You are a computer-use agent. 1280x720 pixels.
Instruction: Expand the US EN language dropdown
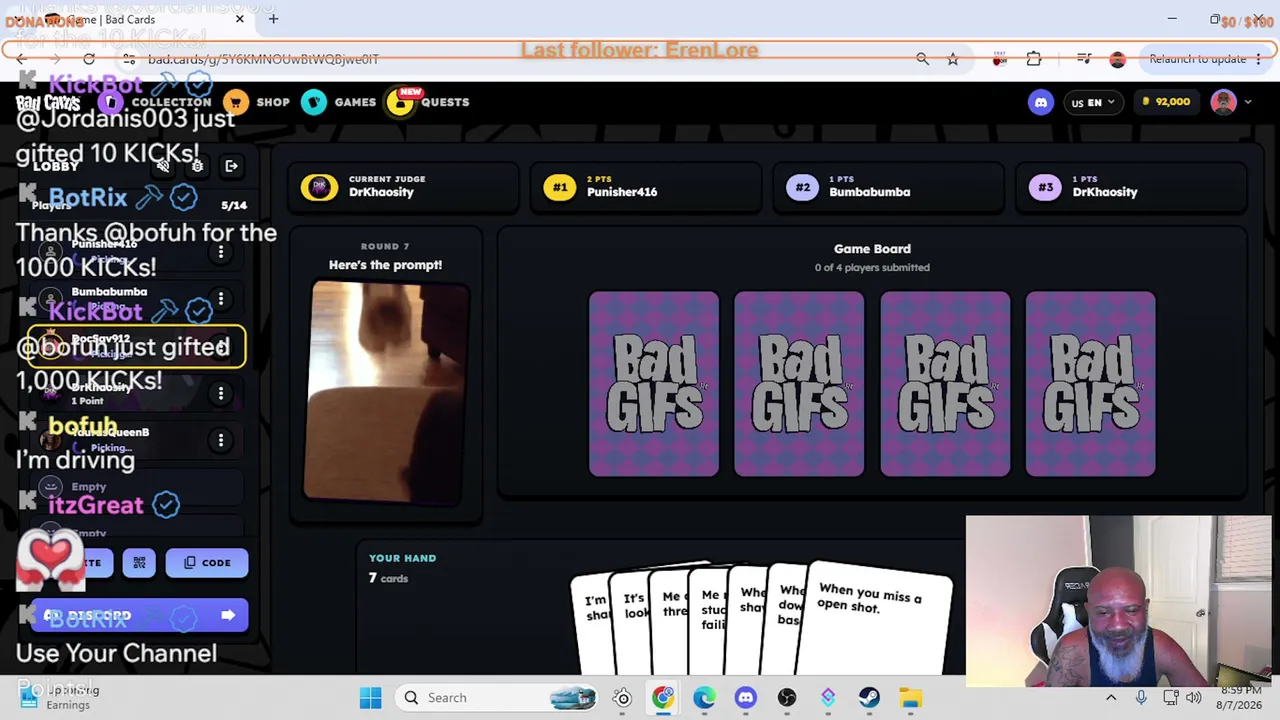point(1092,102)
